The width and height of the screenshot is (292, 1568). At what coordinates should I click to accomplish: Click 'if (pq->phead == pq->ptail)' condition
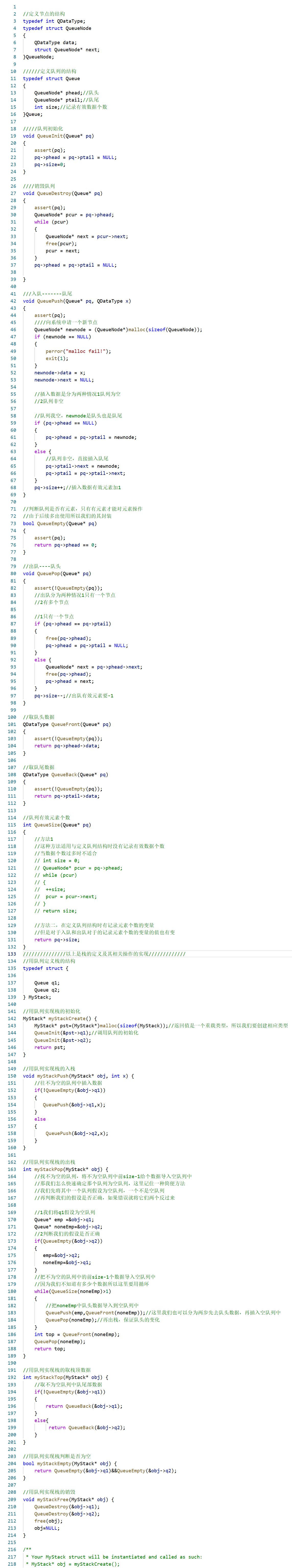(x=73, y=624)
